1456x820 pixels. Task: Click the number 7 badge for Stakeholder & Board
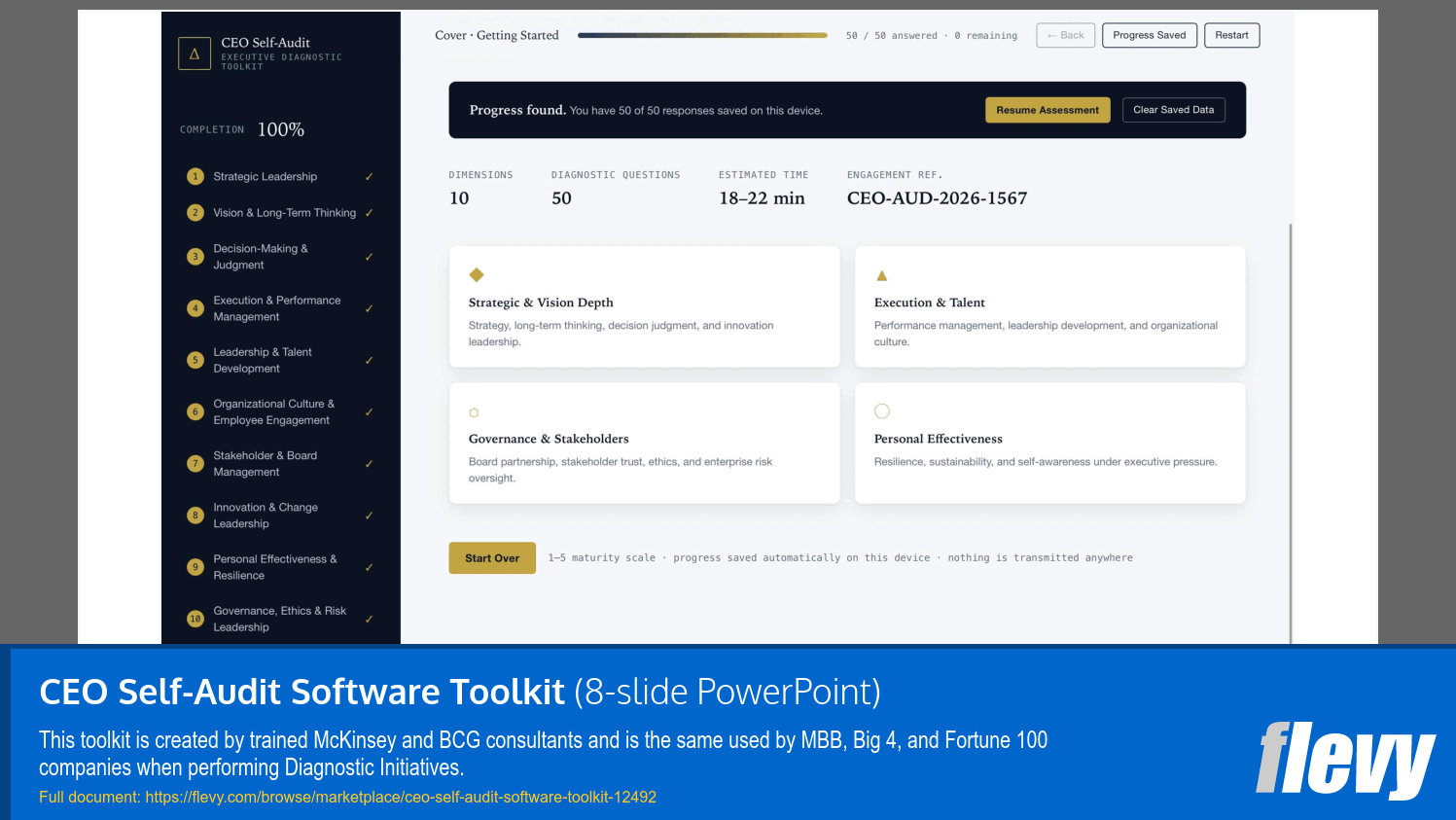tap(195, 464)
